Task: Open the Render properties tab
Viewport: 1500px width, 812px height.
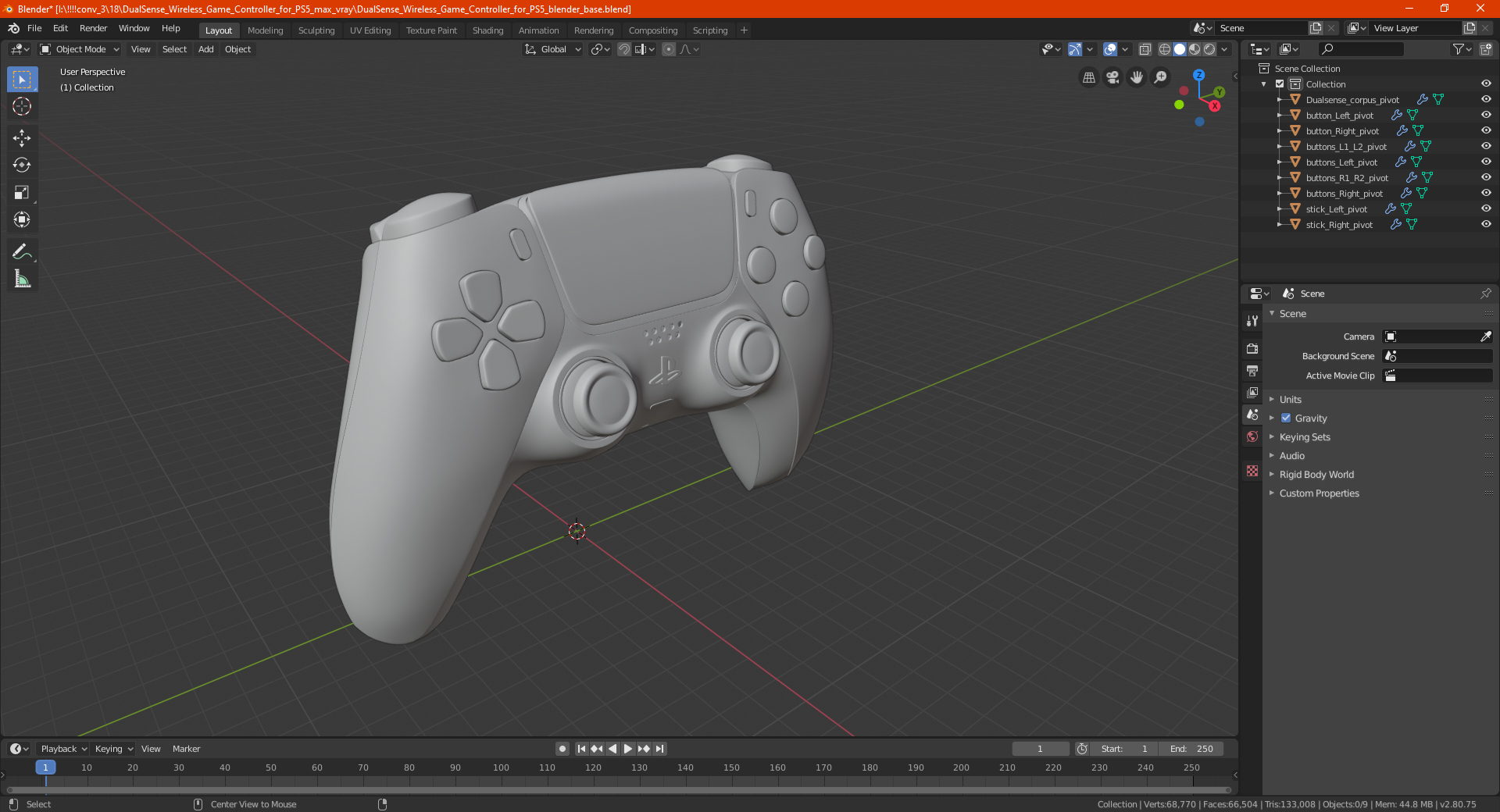Action: point(1252,348)
